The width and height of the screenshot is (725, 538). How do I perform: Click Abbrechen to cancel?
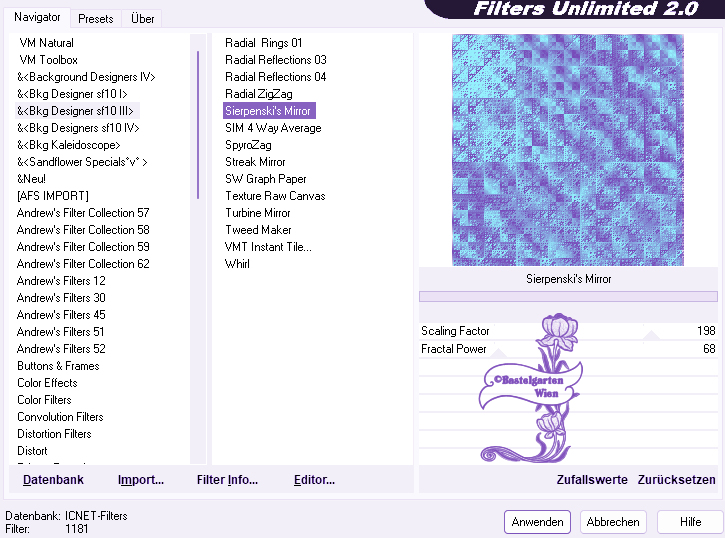613,522
